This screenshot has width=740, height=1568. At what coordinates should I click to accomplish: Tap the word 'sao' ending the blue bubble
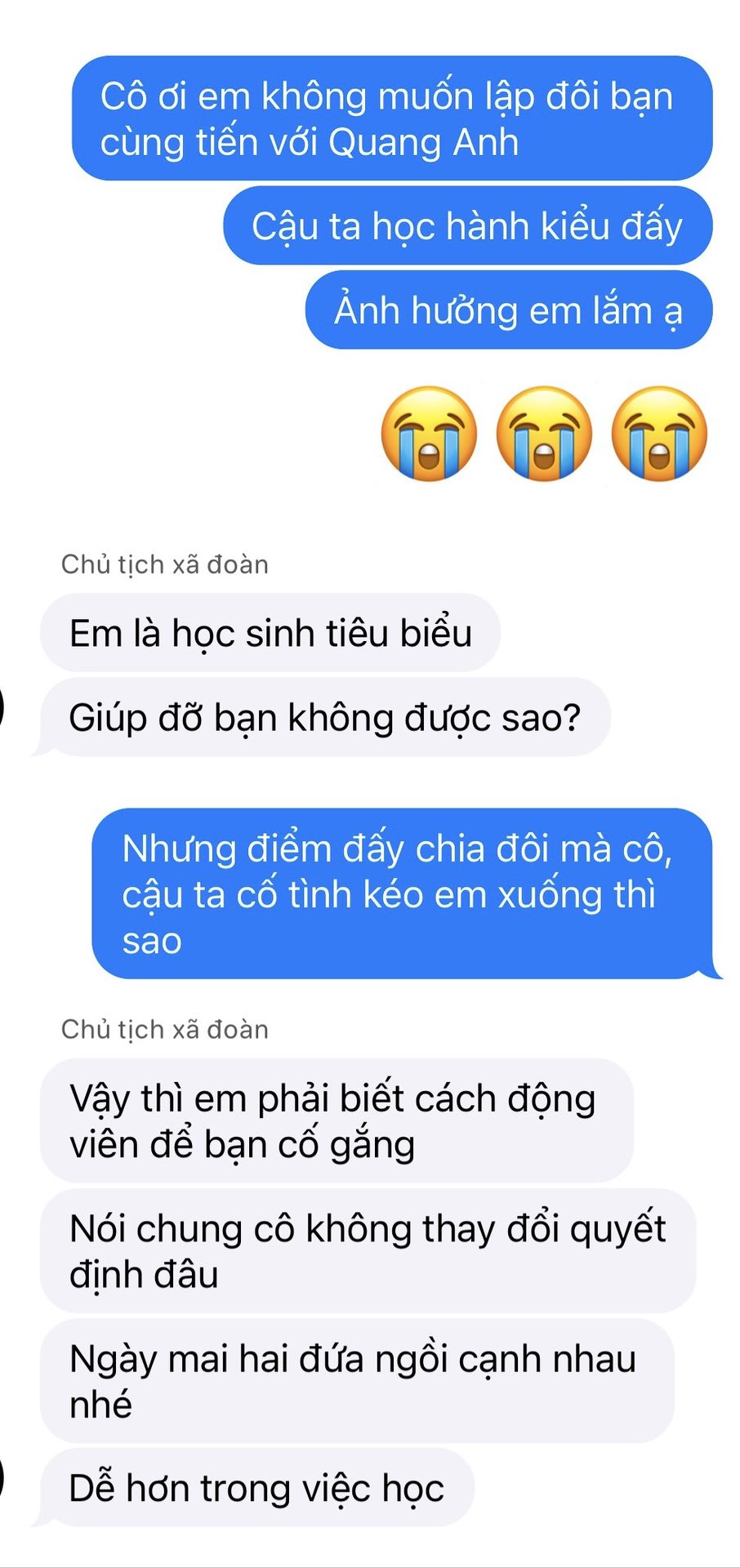tap(152, 942)
